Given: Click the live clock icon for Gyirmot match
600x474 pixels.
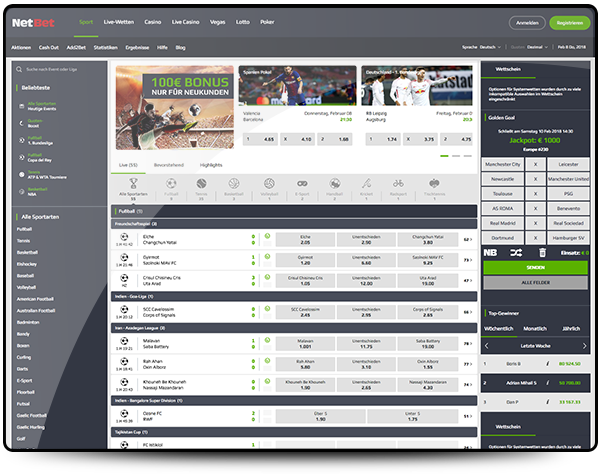Looking at the screenshot, I should (267, 256).
